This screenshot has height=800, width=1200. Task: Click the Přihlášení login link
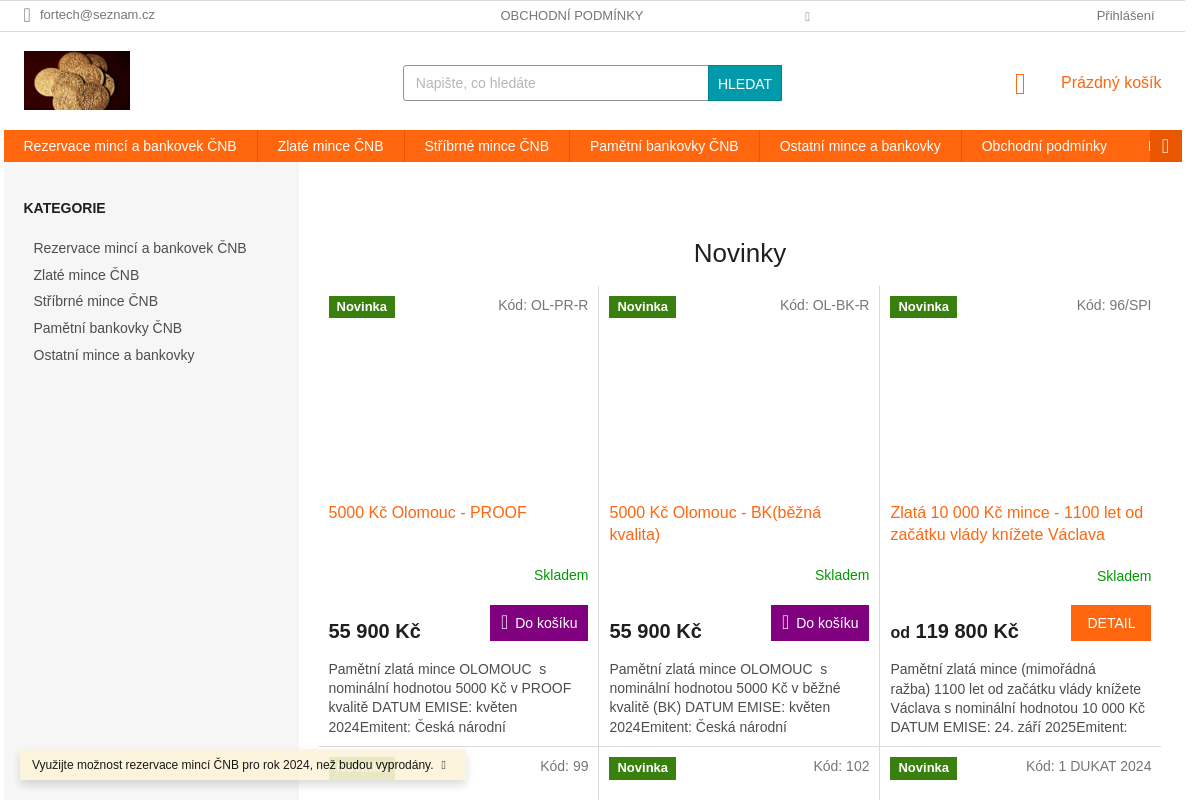pyautogui.click(x=1125, y=15)
